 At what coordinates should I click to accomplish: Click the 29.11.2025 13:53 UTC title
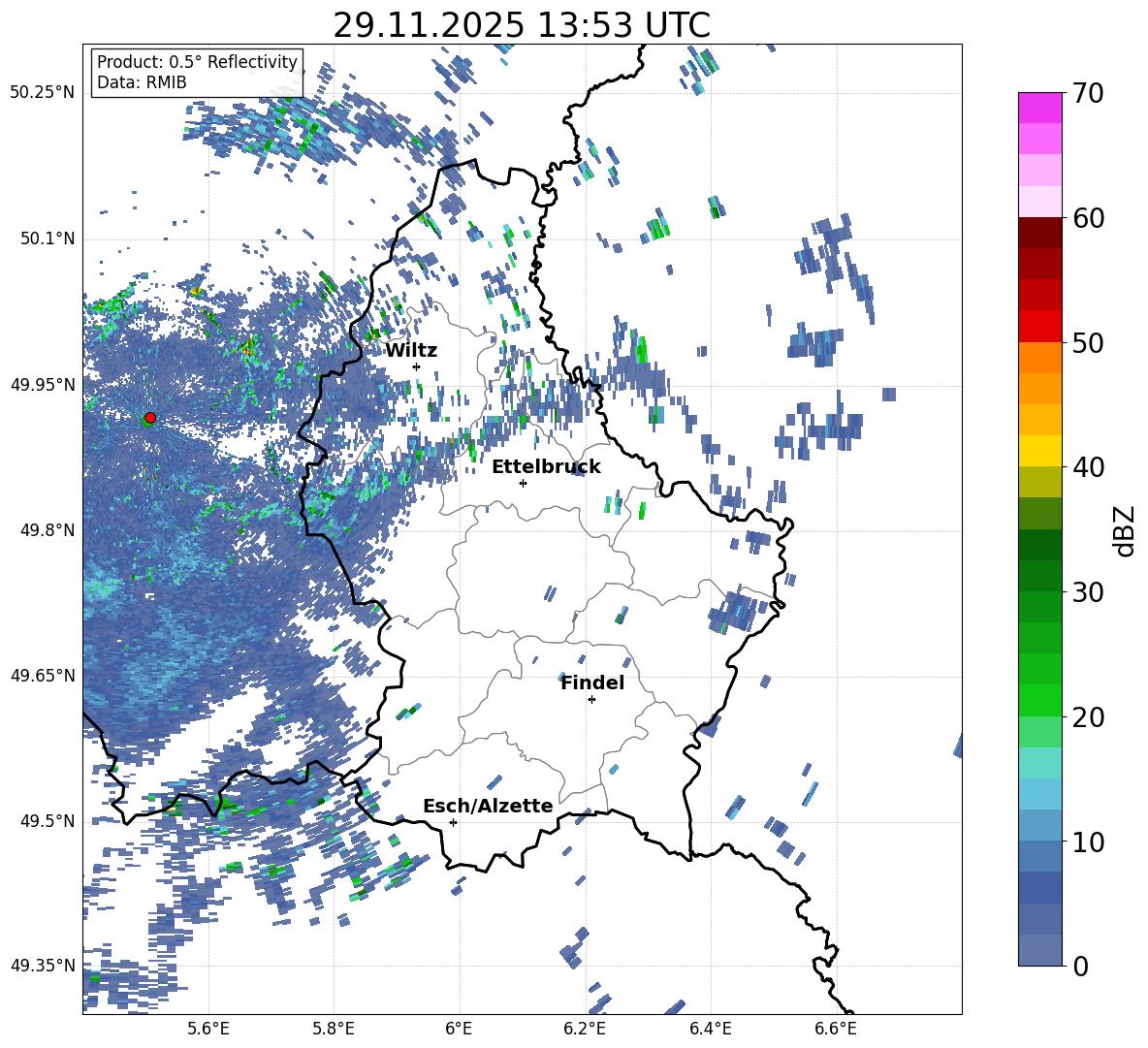[522, 25]
